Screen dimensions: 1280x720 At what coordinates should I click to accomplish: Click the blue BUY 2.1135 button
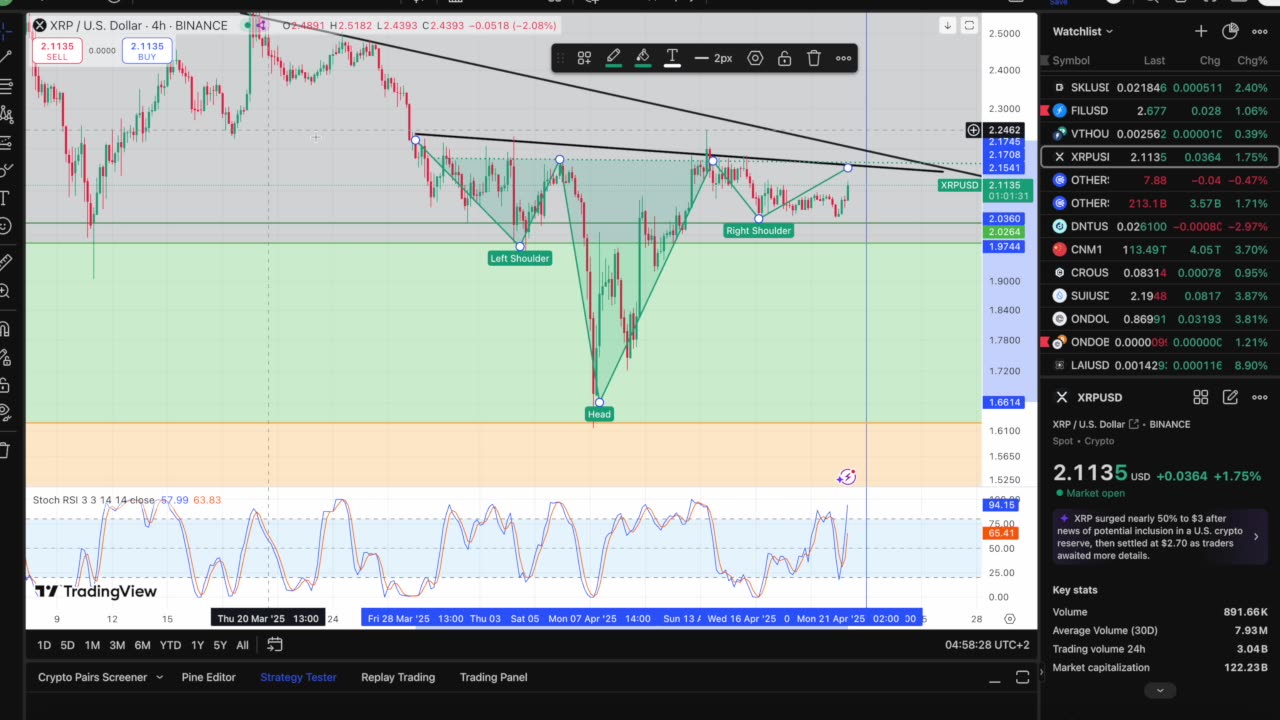pyautogui.click(x=147, y=51)
